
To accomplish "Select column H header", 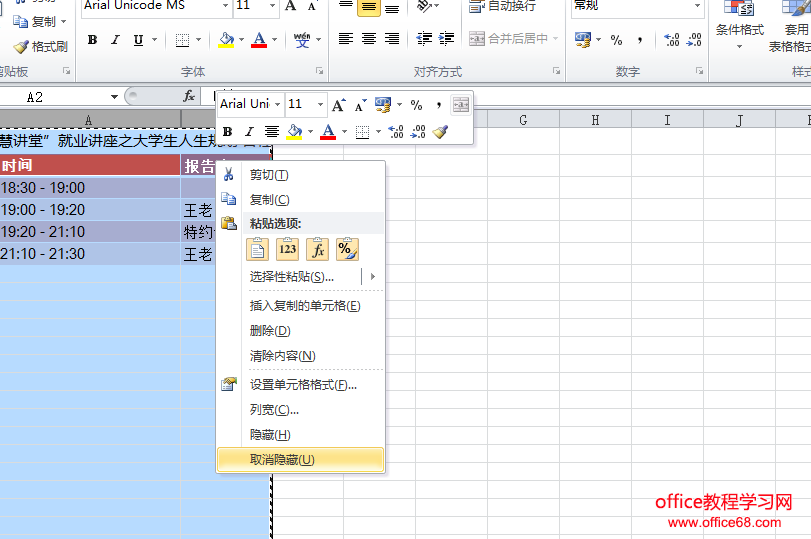I will pos(595,120).
